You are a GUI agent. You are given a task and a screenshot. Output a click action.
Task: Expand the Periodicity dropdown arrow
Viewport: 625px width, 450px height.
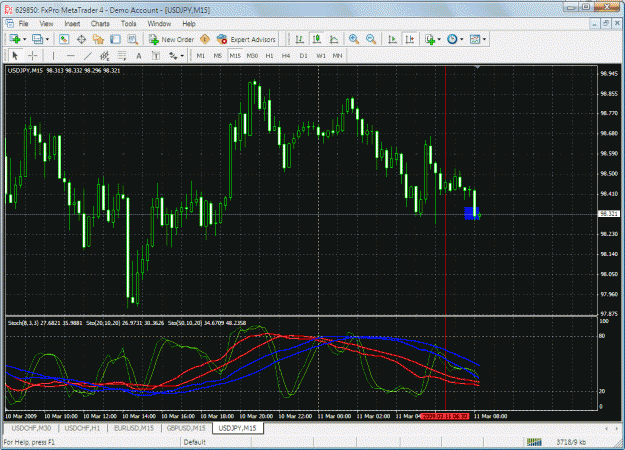pos(462,39)
